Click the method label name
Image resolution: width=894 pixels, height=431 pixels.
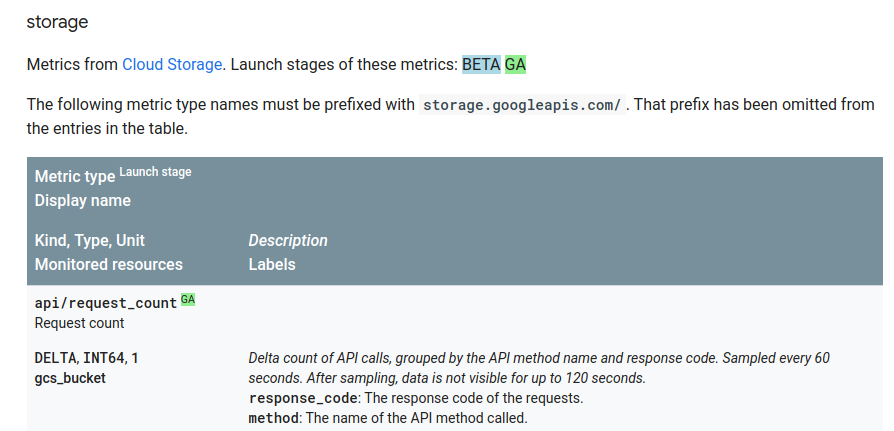pos(272,418)
